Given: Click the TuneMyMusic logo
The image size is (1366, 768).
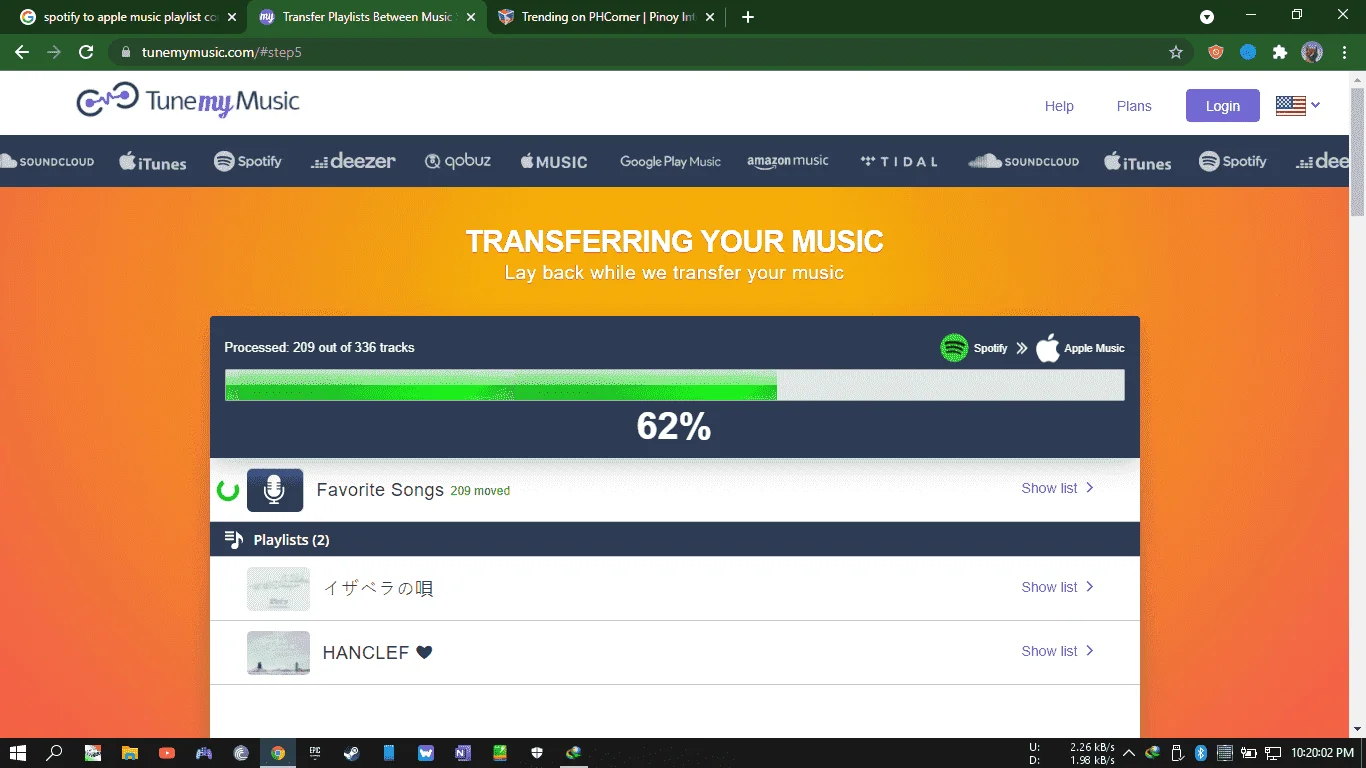Looking at the screenshot, I should [188, 101].
